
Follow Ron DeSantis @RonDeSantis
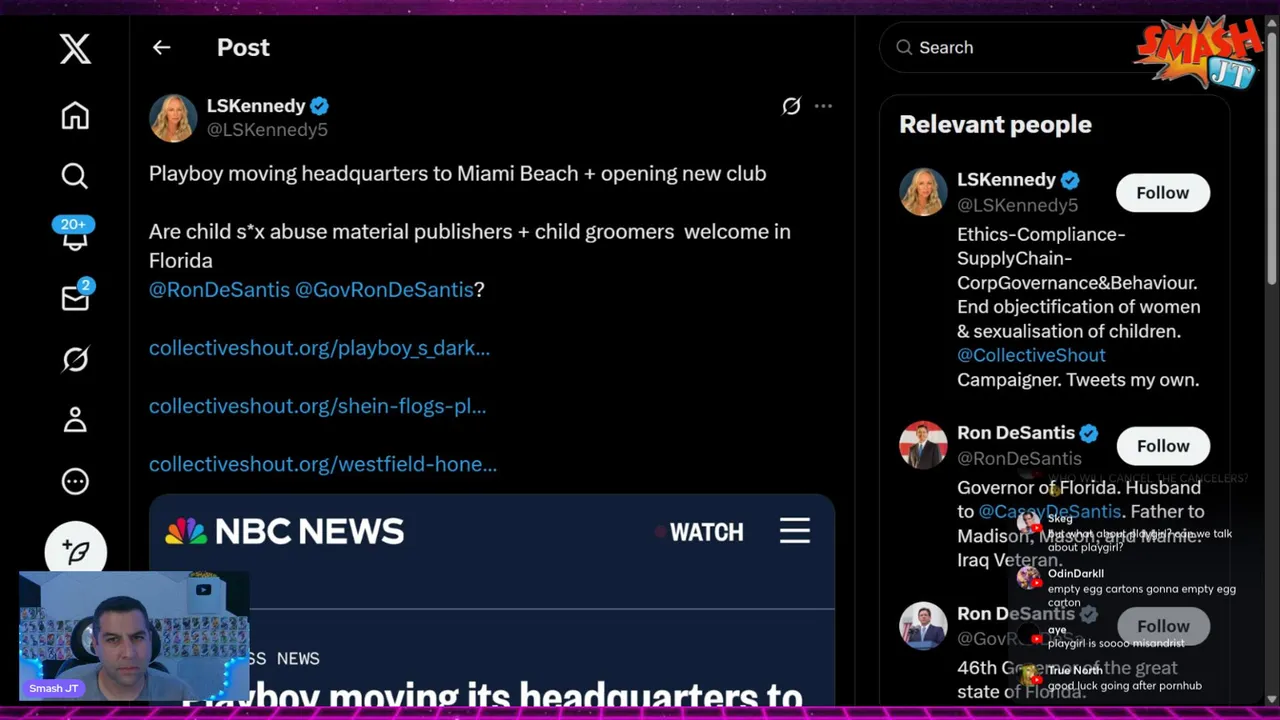1162,446
